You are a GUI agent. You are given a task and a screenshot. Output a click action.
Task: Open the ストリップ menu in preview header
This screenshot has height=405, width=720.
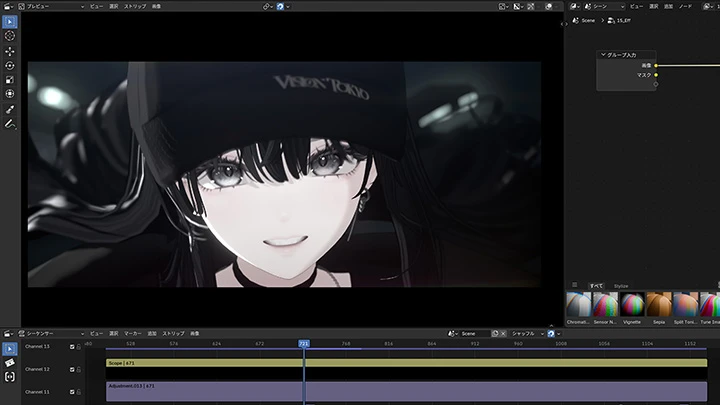(x=135, y=6)
